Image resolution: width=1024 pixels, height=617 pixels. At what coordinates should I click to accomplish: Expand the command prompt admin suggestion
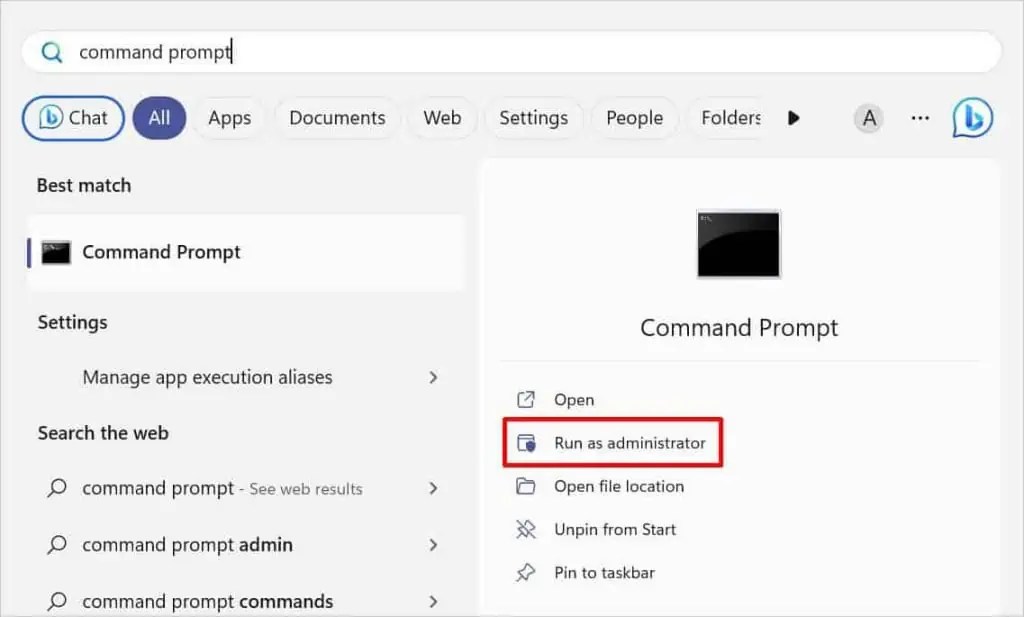[433, 545]
